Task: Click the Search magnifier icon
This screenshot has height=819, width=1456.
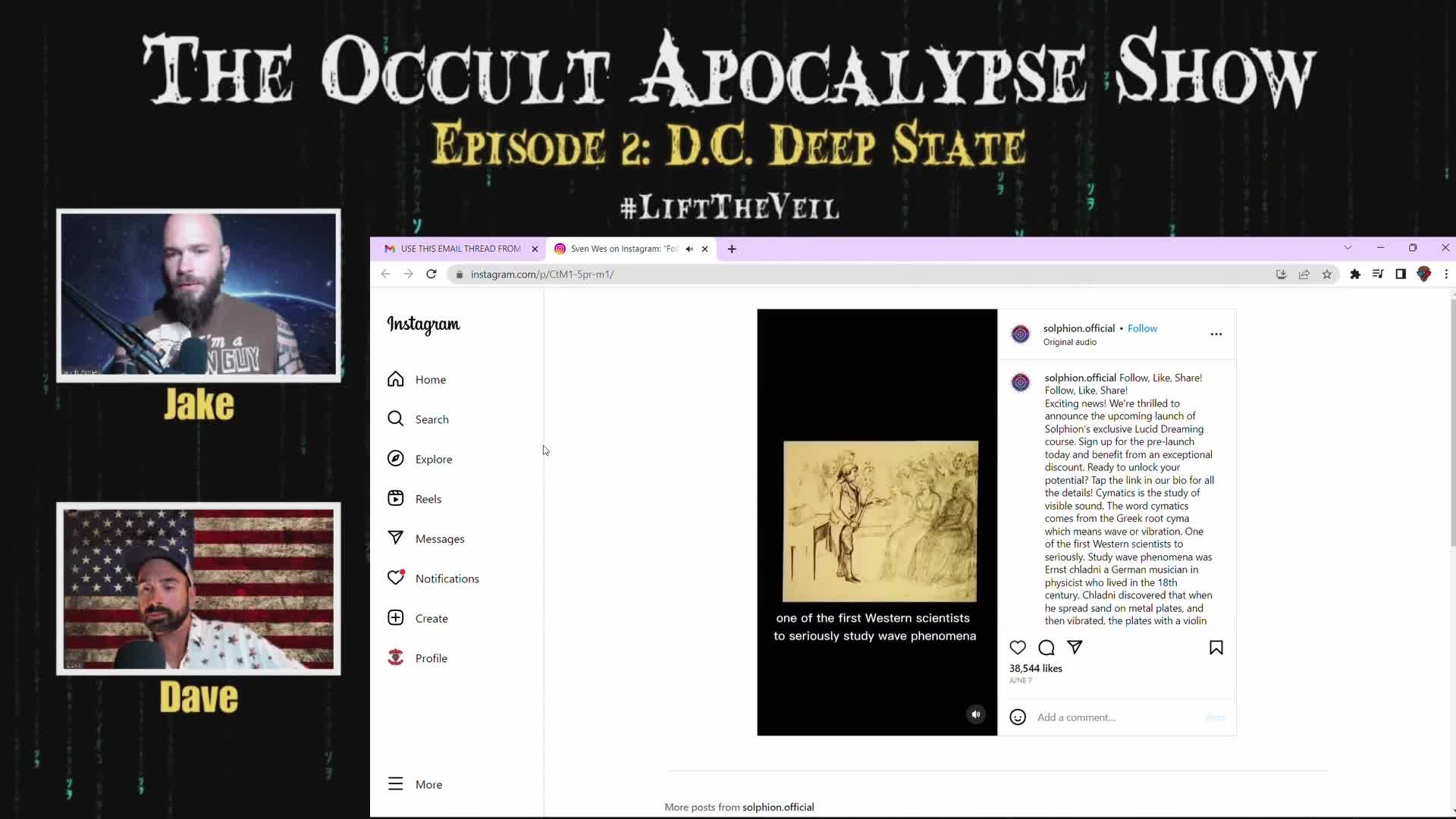Action: [395, 419]
